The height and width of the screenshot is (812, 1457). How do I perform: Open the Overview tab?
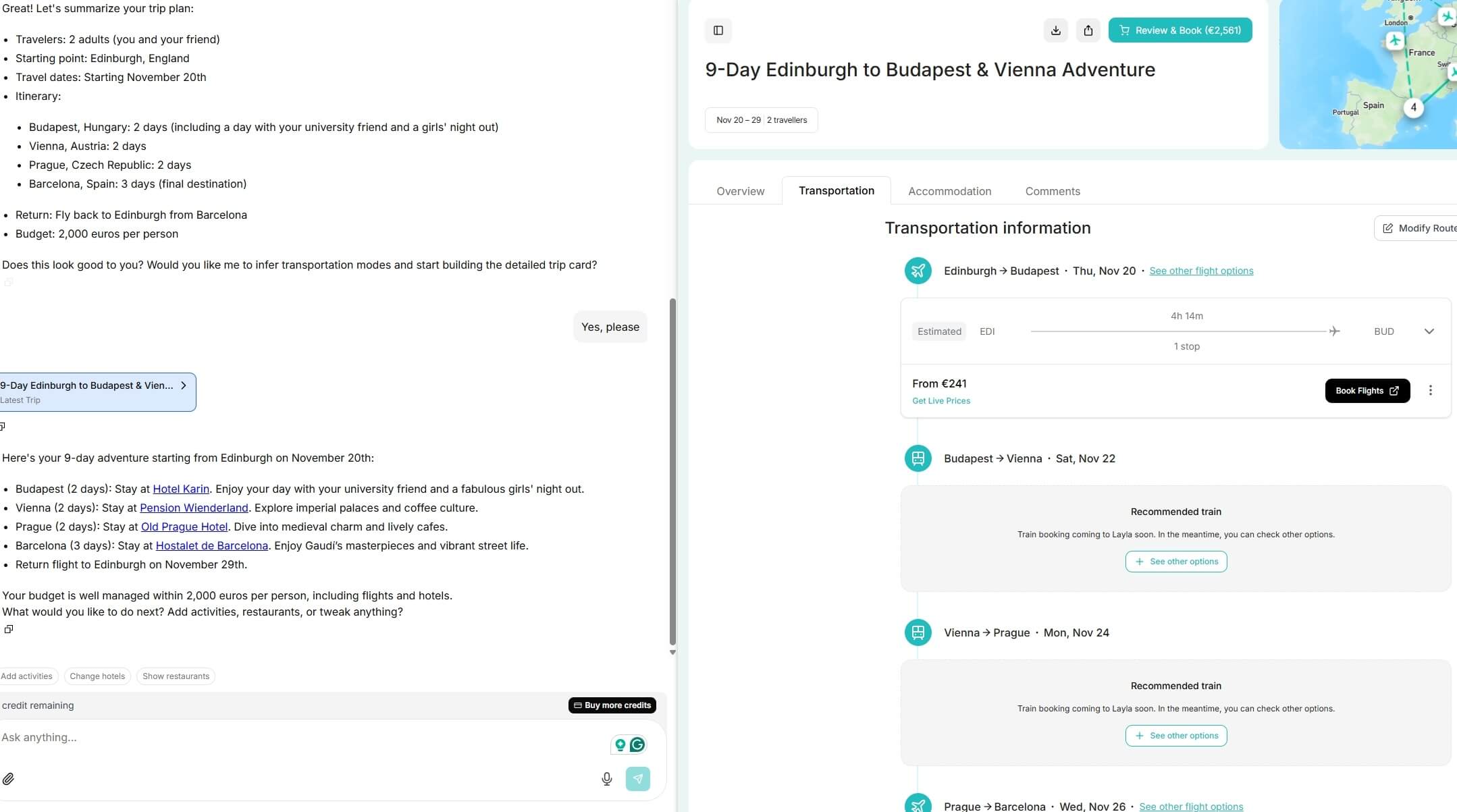(740, 191)
